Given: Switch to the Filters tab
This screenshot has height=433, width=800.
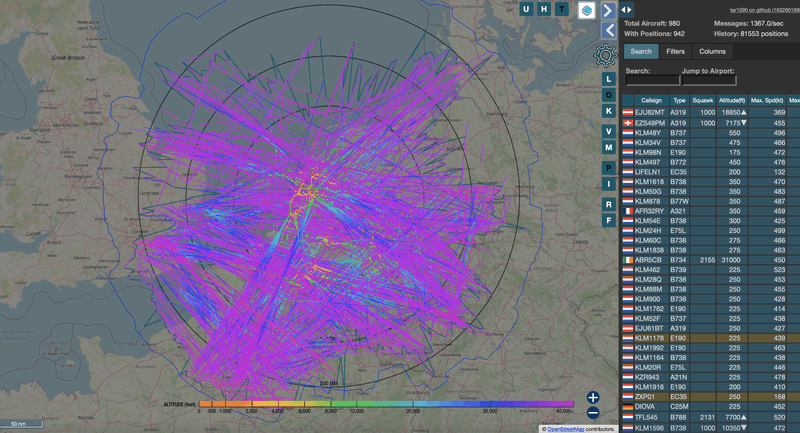Looking at the screenshot, I should click(675, 51).
